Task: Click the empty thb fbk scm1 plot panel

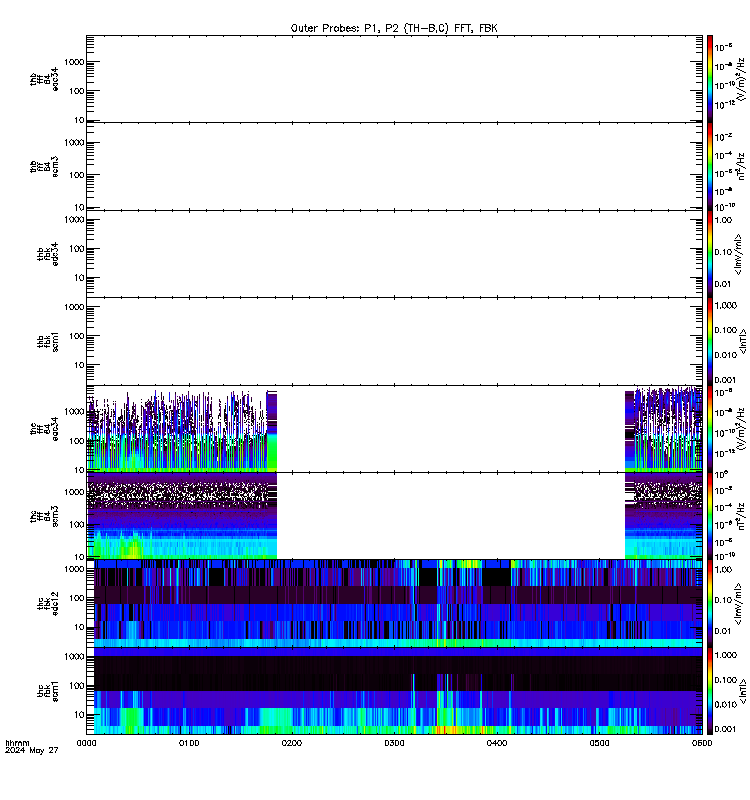Action: (394, 342)
